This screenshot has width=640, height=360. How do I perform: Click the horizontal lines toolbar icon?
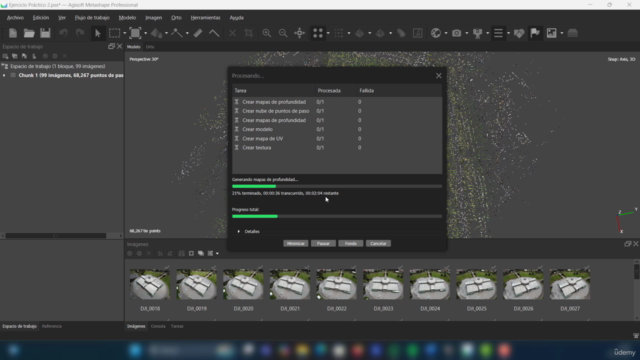pos(498,33)
